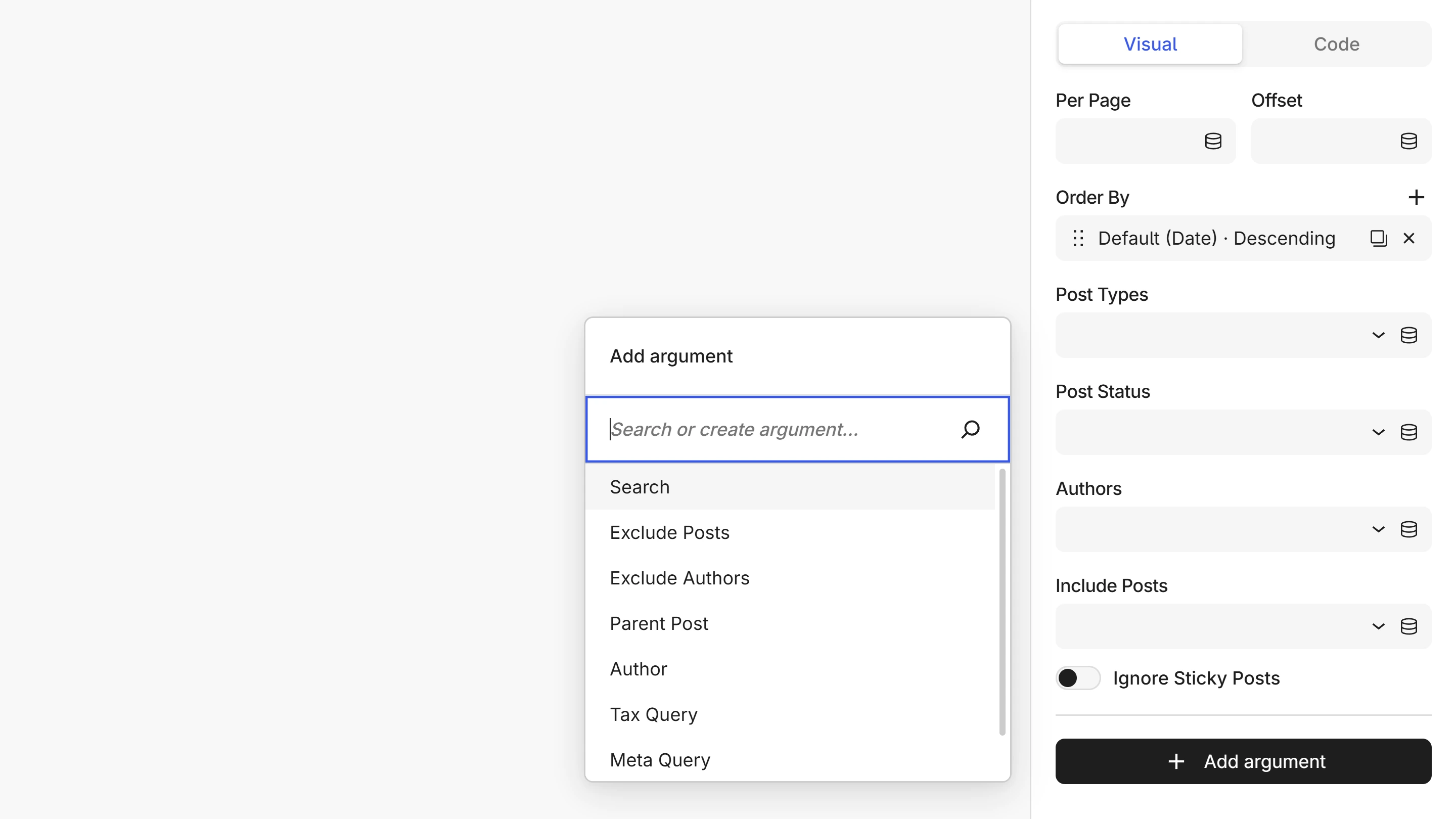Screen dimensions: 1456x819
Task: Click the magnifier icon in argument search
Action: coord(970,430)
